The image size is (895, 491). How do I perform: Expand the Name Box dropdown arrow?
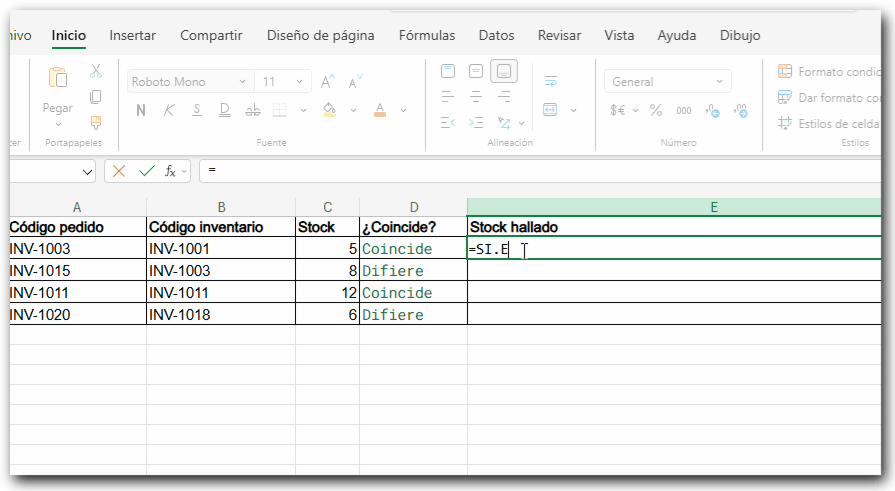(x=87, y=171)
